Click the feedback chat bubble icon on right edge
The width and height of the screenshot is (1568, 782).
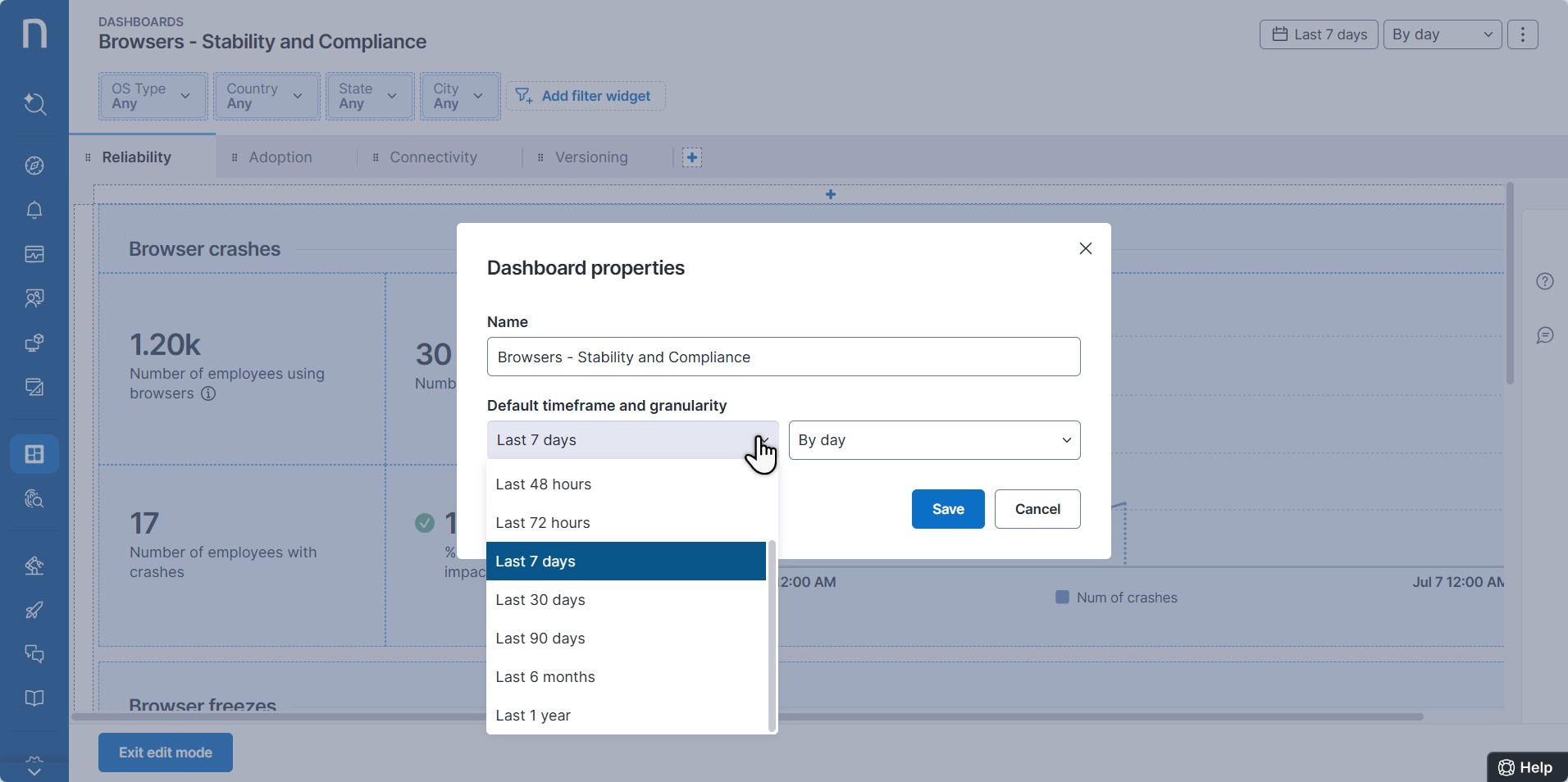pyautogui.click(x=1545, y=334)
